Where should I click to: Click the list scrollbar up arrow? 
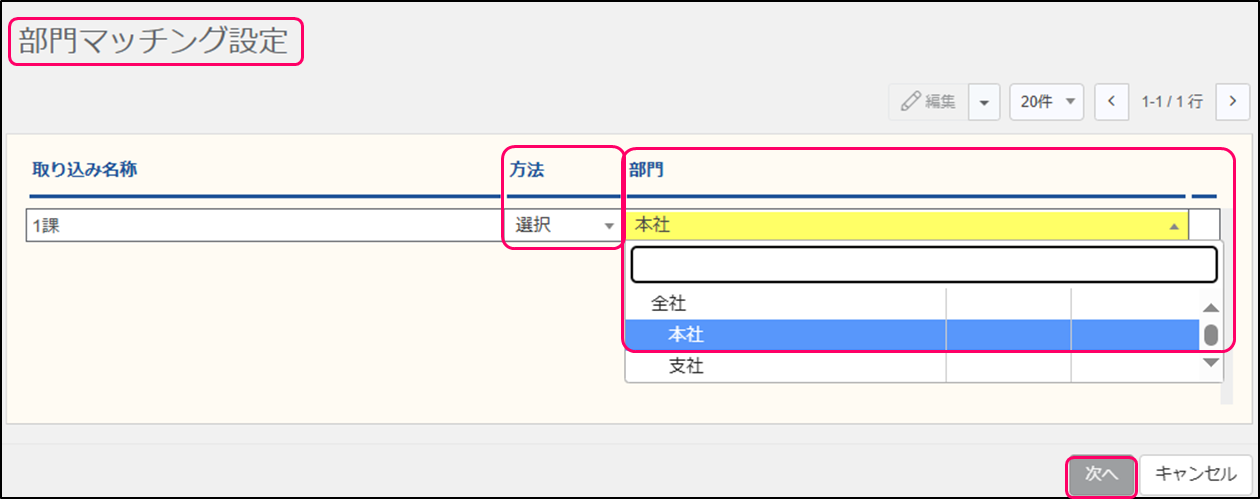(1211, 308)
